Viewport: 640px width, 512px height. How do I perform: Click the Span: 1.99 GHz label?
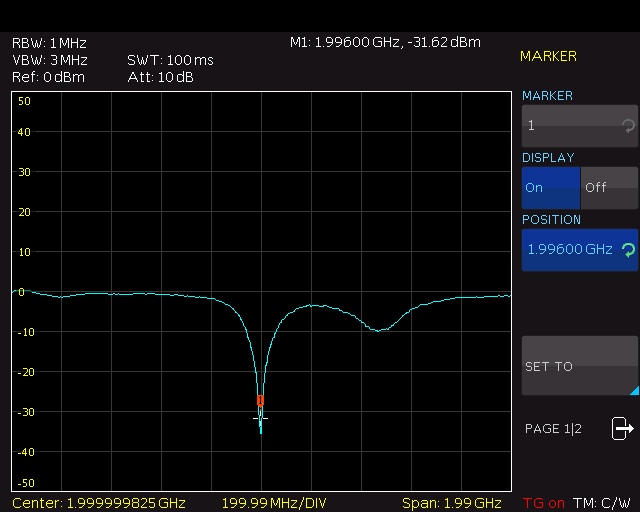(x=451, y=503)
